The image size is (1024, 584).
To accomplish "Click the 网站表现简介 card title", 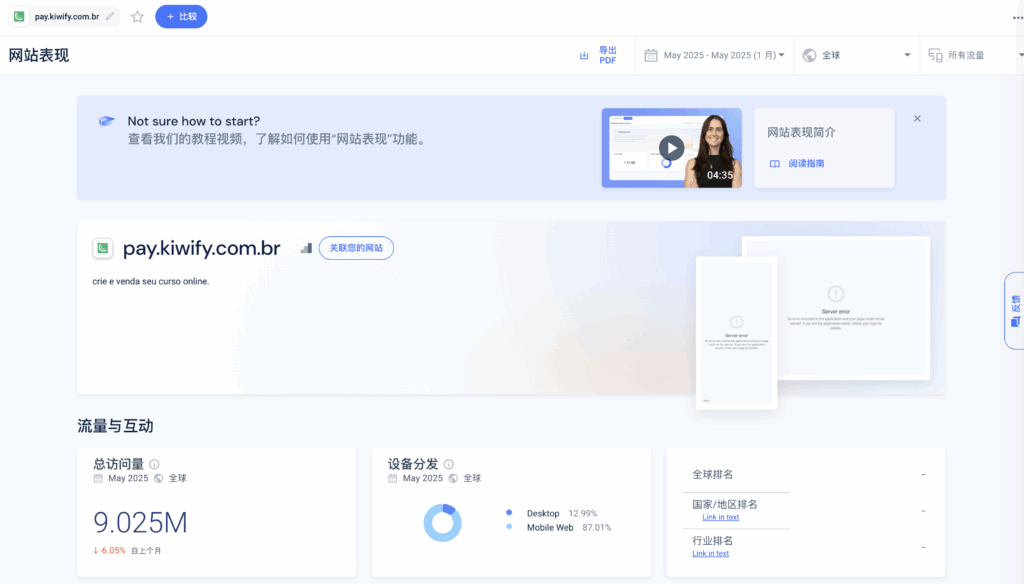I will coord(801,133).
